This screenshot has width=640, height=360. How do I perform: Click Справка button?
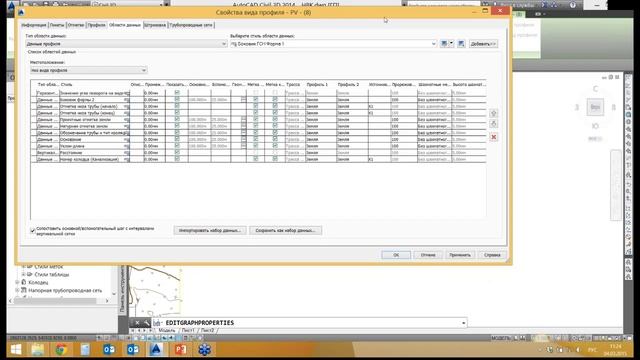pyautogui.click(x=492, y=255)
